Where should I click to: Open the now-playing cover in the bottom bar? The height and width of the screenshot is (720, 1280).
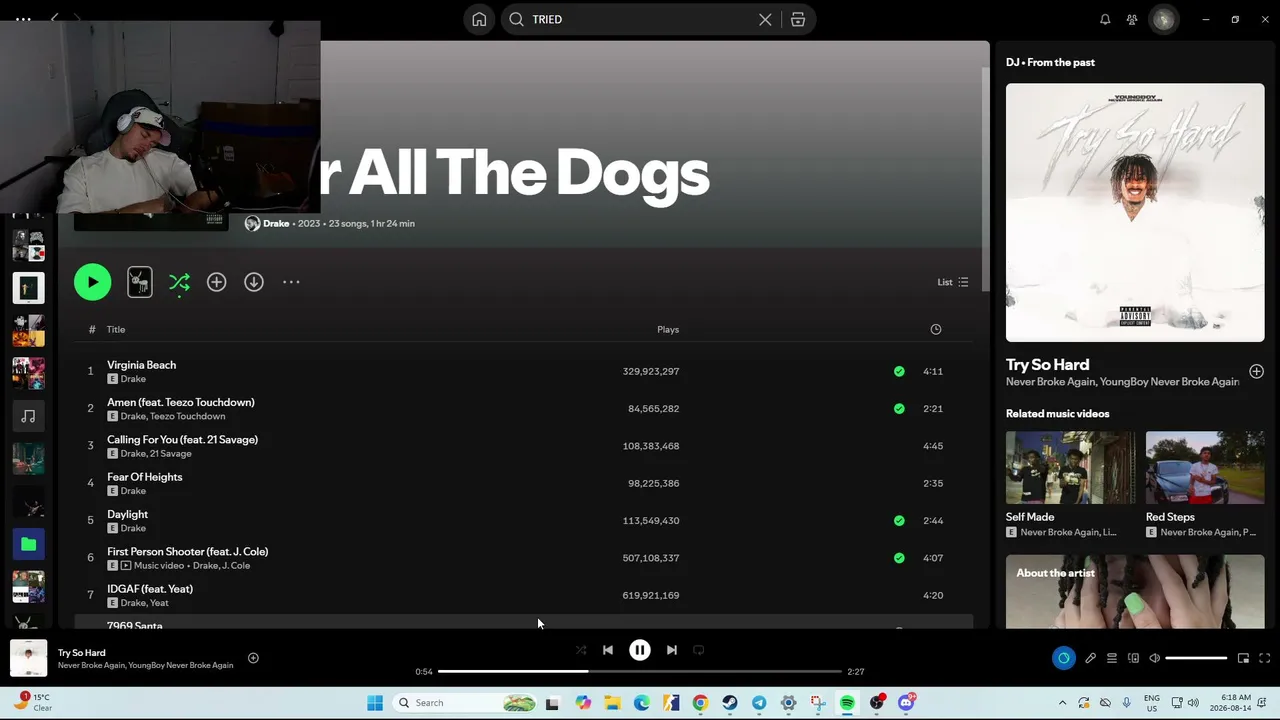point(28,658)
